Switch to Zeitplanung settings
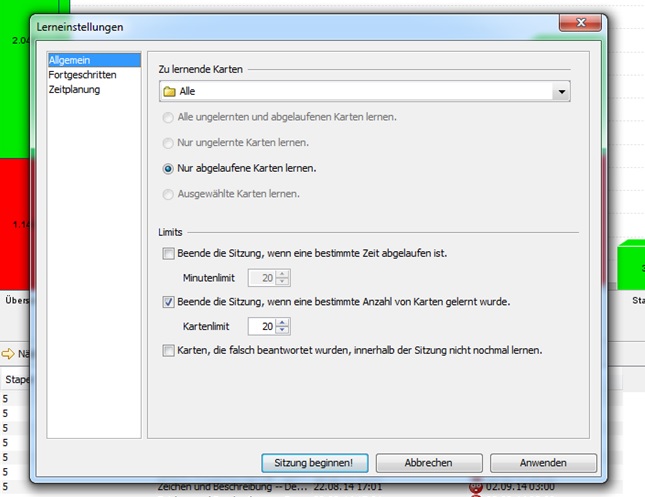Screen dimensions: 645x497 coord(74,89)
